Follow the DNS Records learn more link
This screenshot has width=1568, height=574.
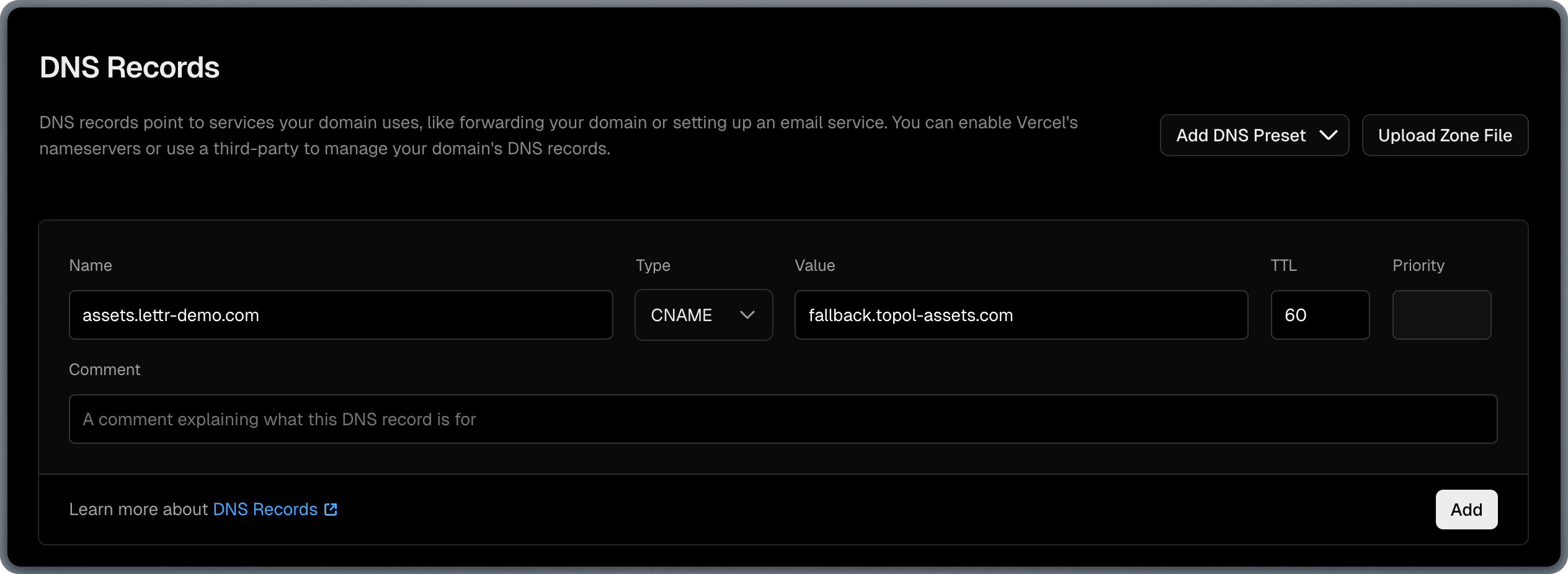coord(264,509)
